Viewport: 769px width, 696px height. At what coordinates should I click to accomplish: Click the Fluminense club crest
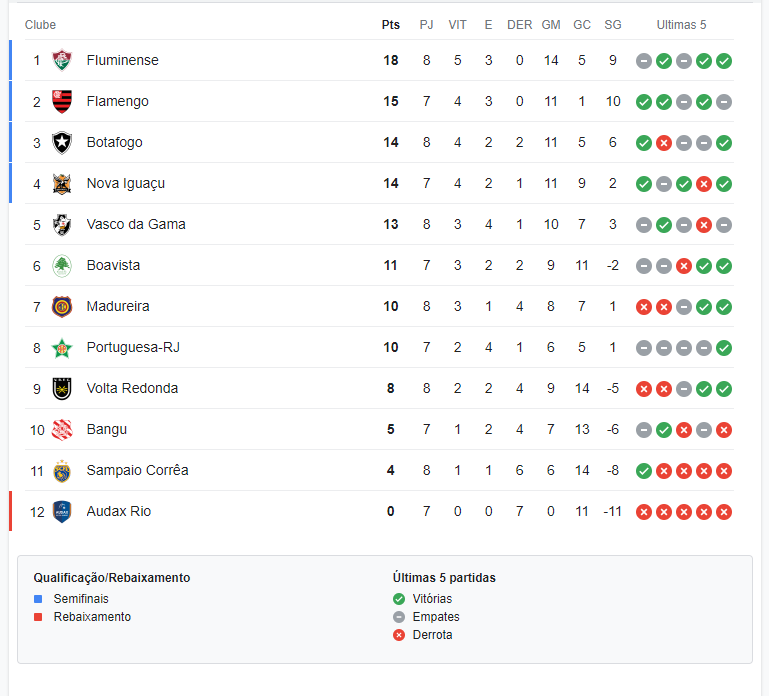(62, 60)
